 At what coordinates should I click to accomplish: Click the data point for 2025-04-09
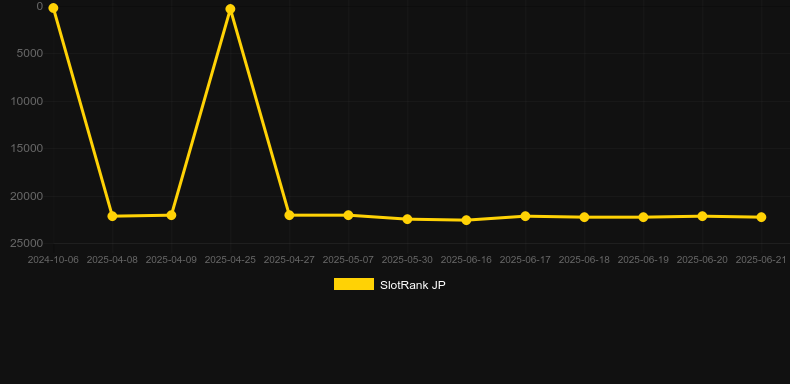(x=171, y=215)
